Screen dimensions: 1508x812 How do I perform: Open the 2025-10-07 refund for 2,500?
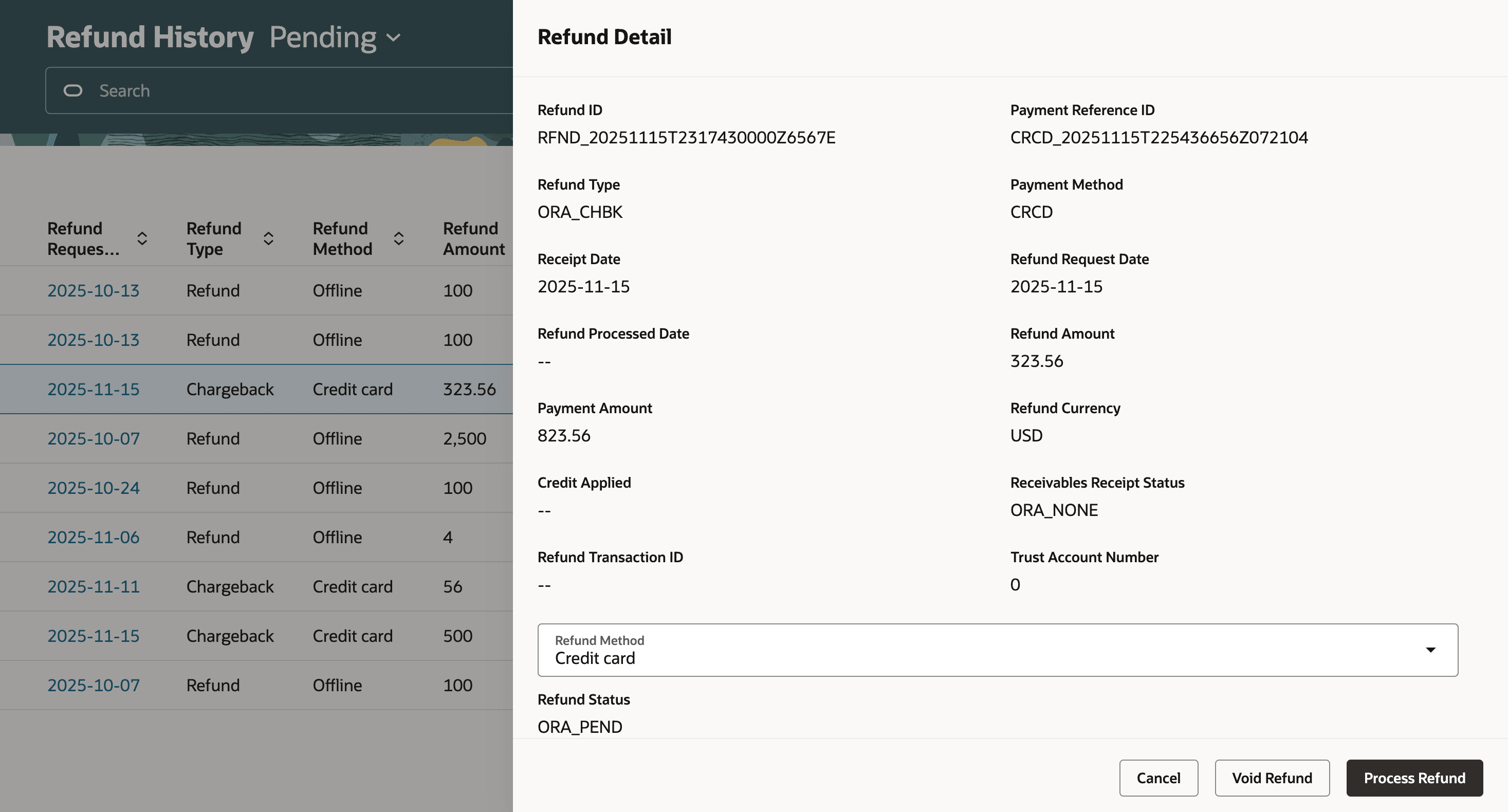pos(93,438)
